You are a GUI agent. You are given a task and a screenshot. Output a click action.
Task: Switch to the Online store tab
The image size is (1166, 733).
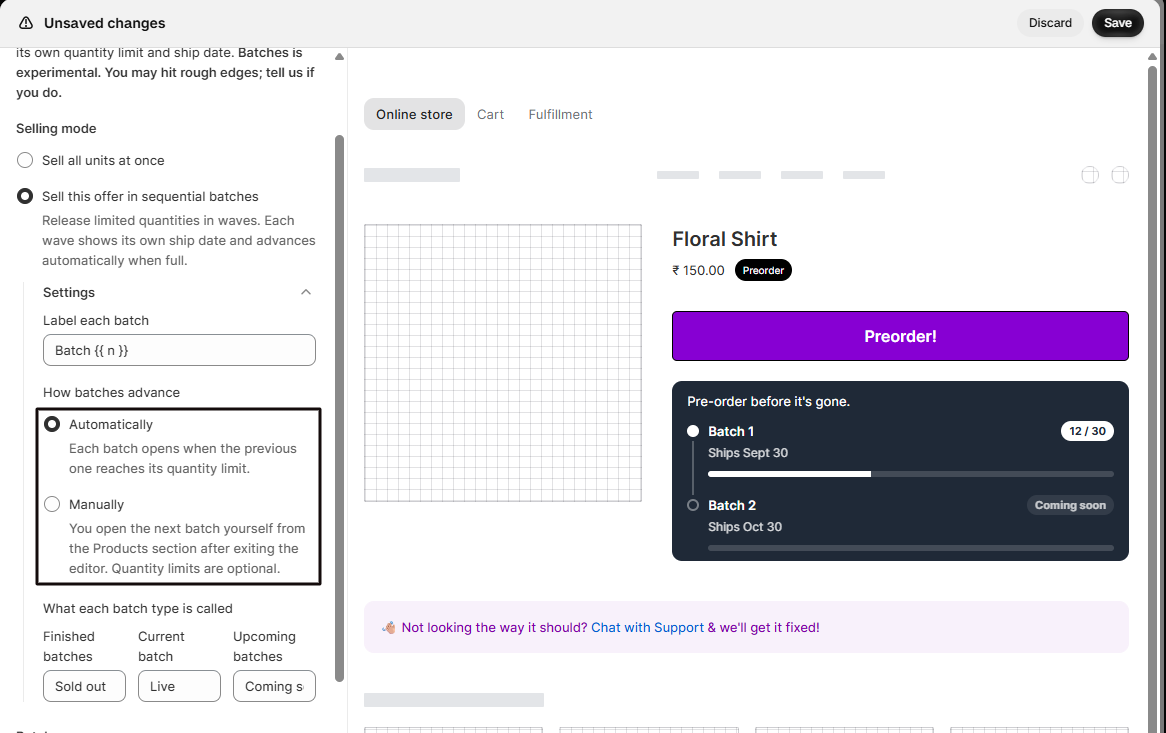(x=414, y=114)
